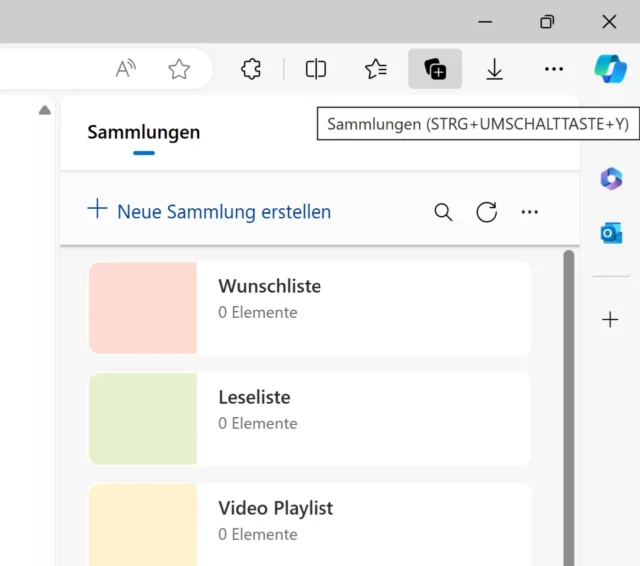Click the yellow Video Playlist thumbnail
This screenshot has width=640, height=566.
pyautogui.click(x=143, y=525)
